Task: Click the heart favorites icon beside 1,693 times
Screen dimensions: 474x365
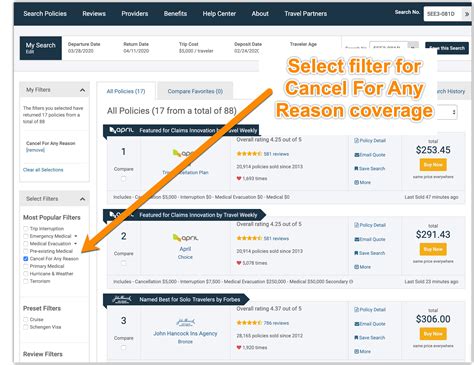Action: pos(239,178)
